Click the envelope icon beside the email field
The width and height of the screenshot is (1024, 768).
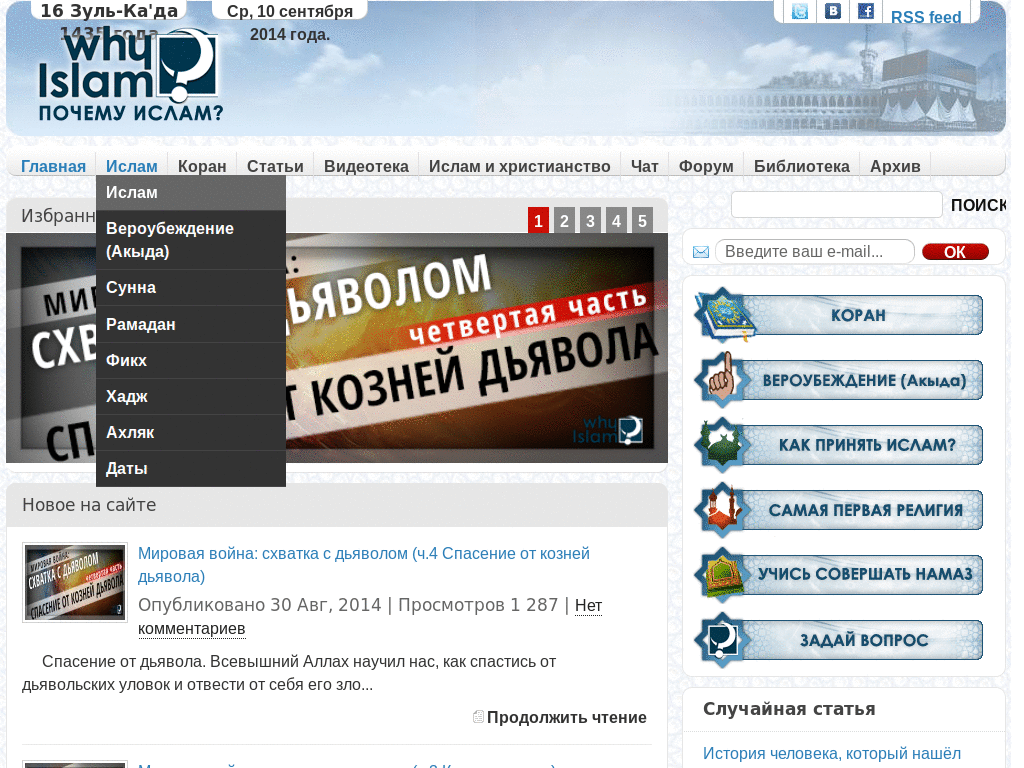click(x=699, y=251)
